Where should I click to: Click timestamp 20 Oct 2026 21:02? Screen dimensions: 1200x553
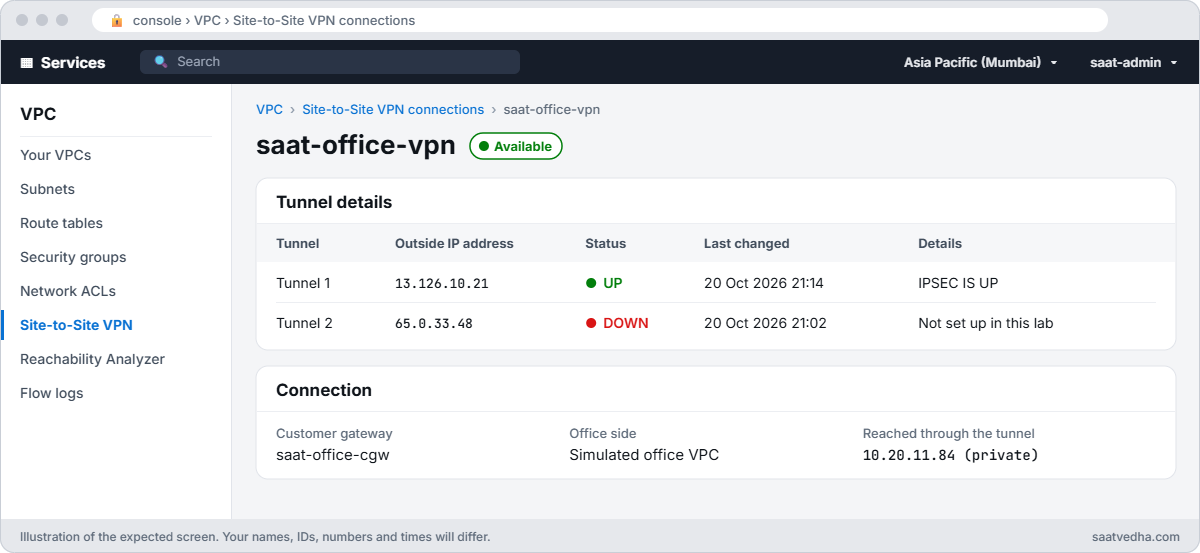pos(765,323)
